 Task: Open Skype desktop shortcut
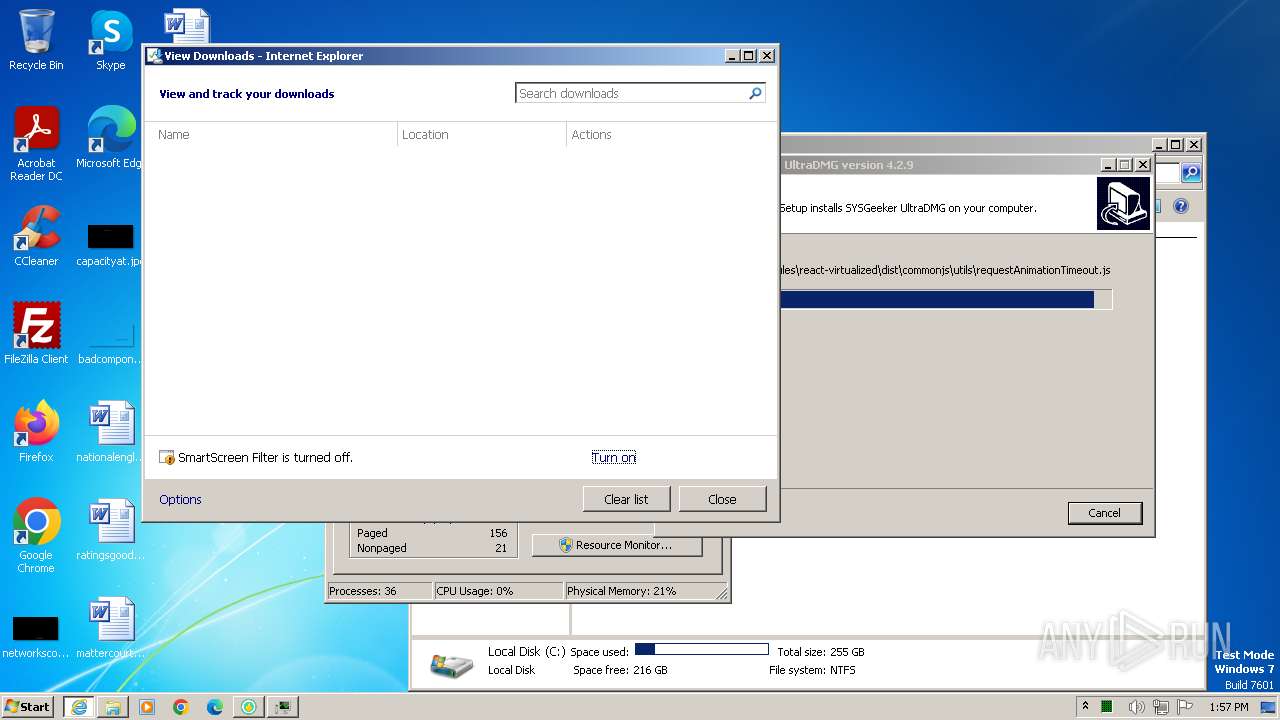coord(110,40)
